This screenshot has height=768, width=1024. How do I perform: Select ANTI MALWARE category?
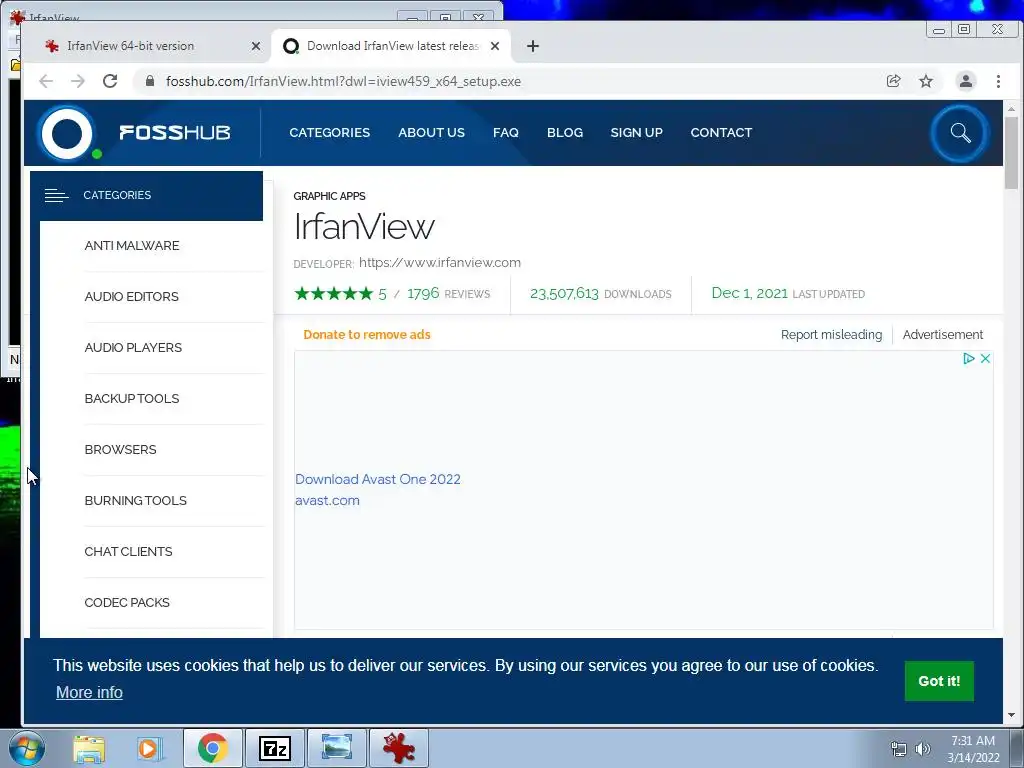[132, 246]
